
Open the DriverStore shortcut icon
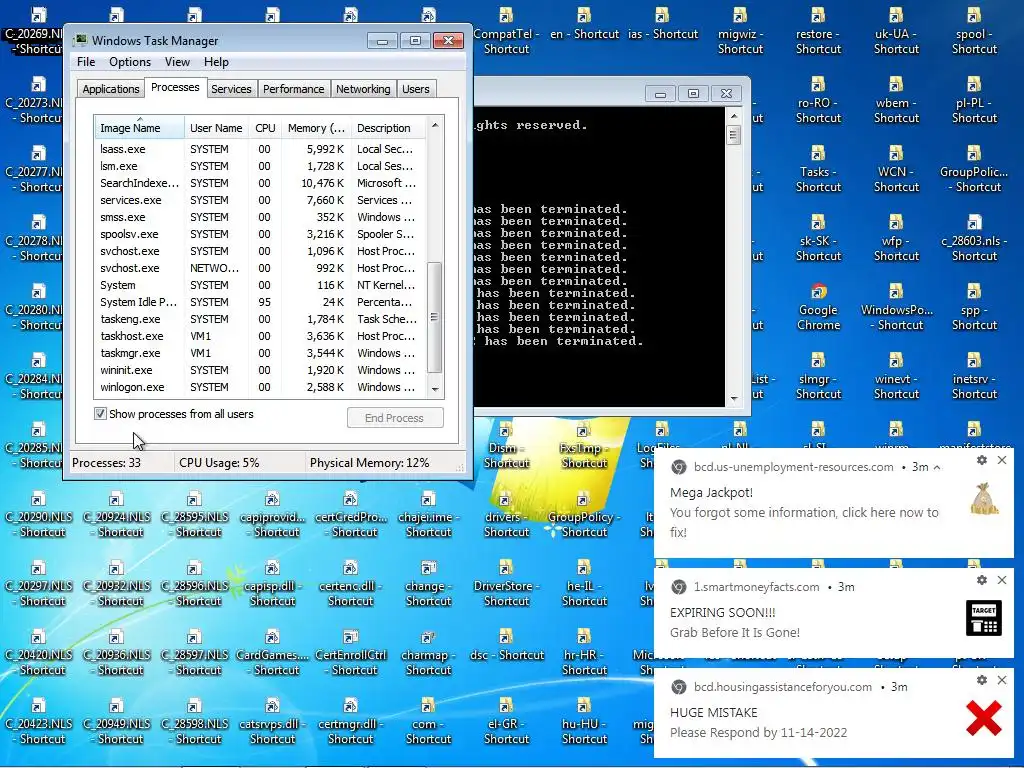coord(506,583)
